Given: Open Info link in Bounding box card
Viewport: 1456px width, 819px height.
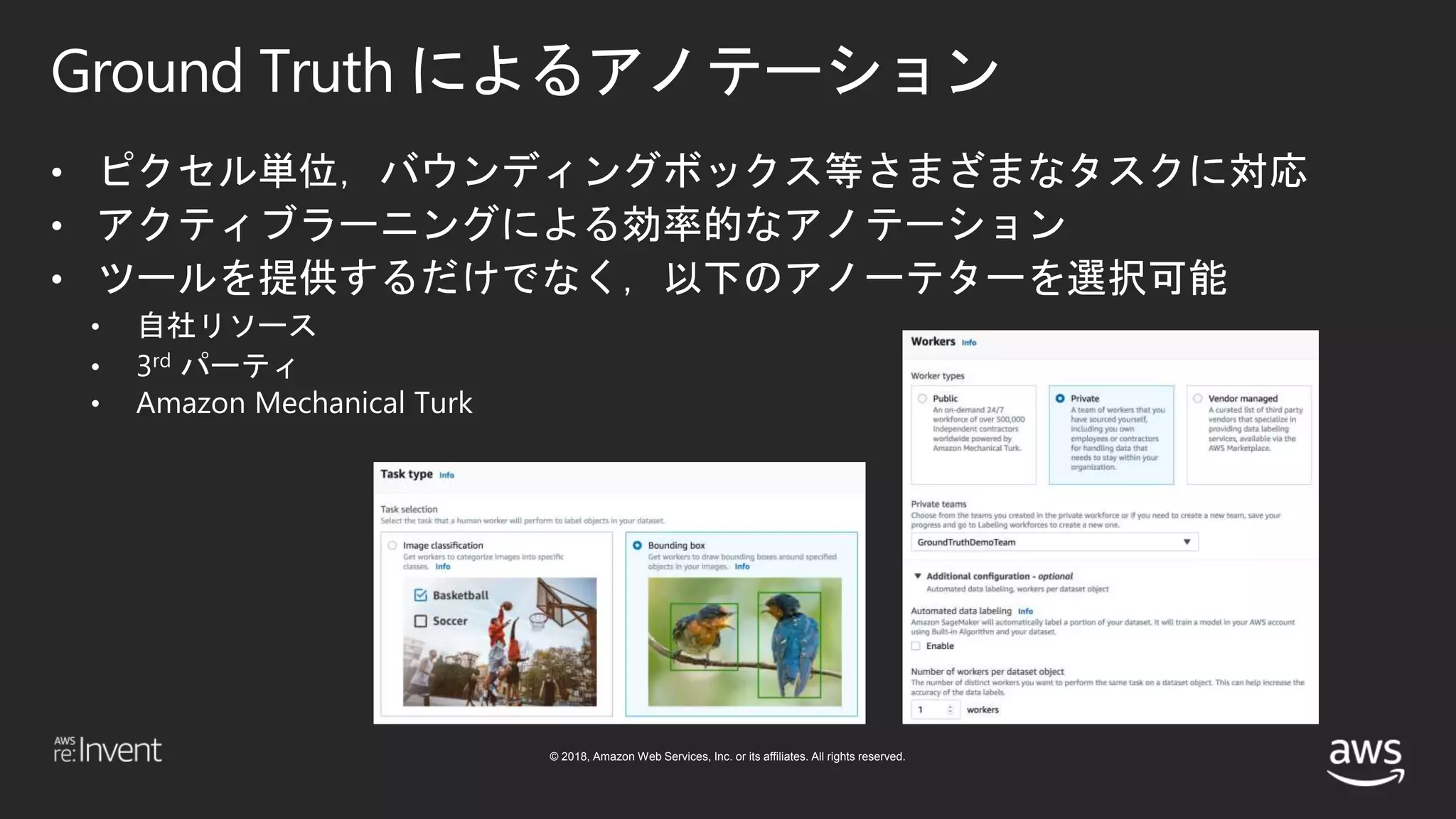Looking at the screenshot, I should point(742,567).
